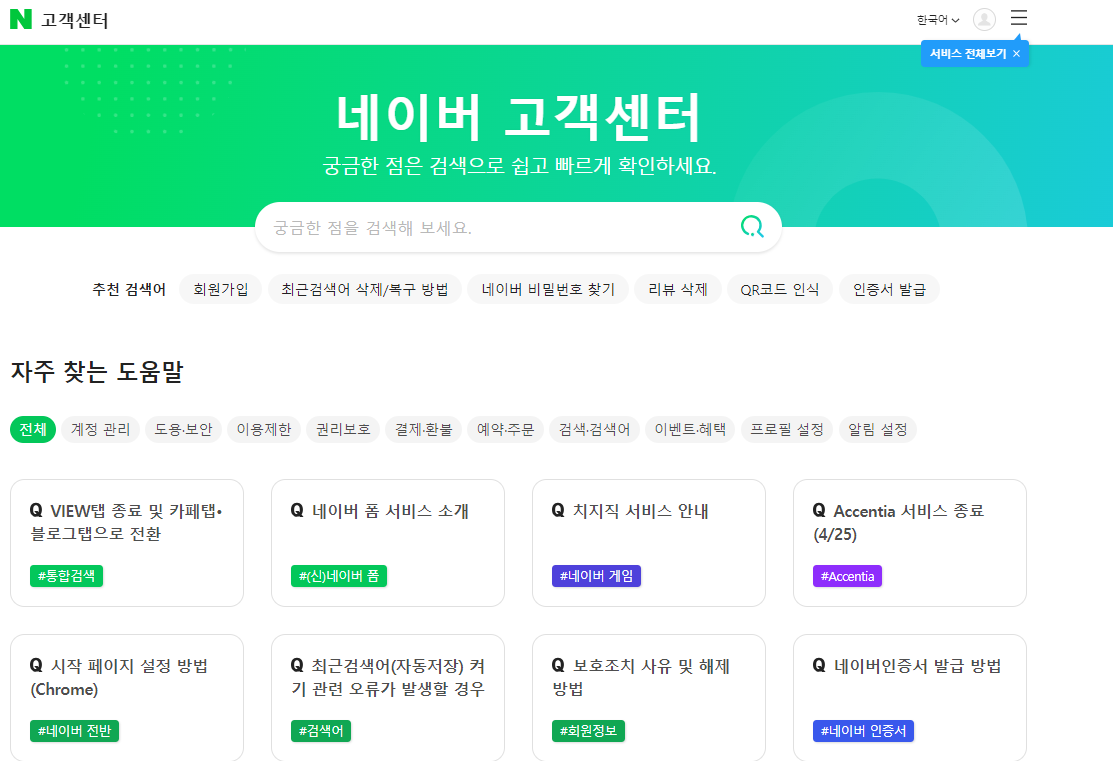Switch to the 권리보호 tab
Image resolution: width=1113 pixels, height=761 pixels.
coord(343,429)
